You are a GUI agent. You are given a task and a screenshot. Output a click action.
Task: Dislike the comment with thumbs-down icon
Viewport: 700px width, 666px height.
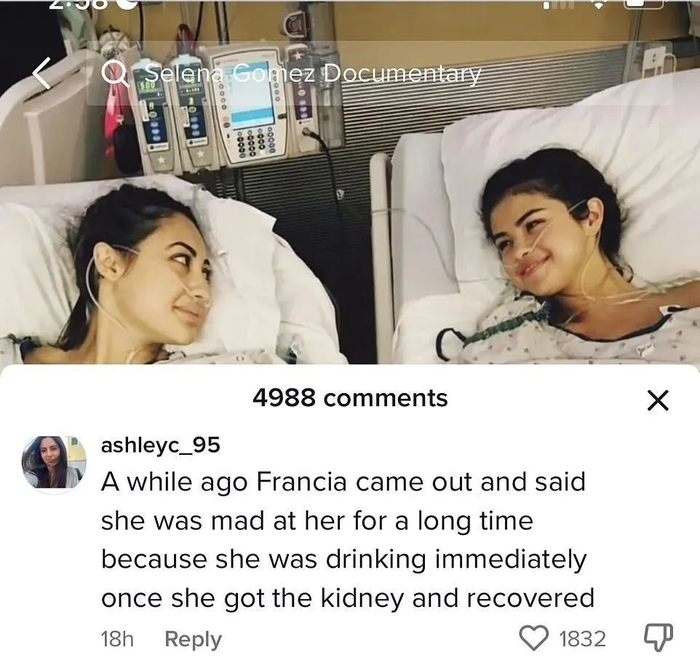(658, 637)
